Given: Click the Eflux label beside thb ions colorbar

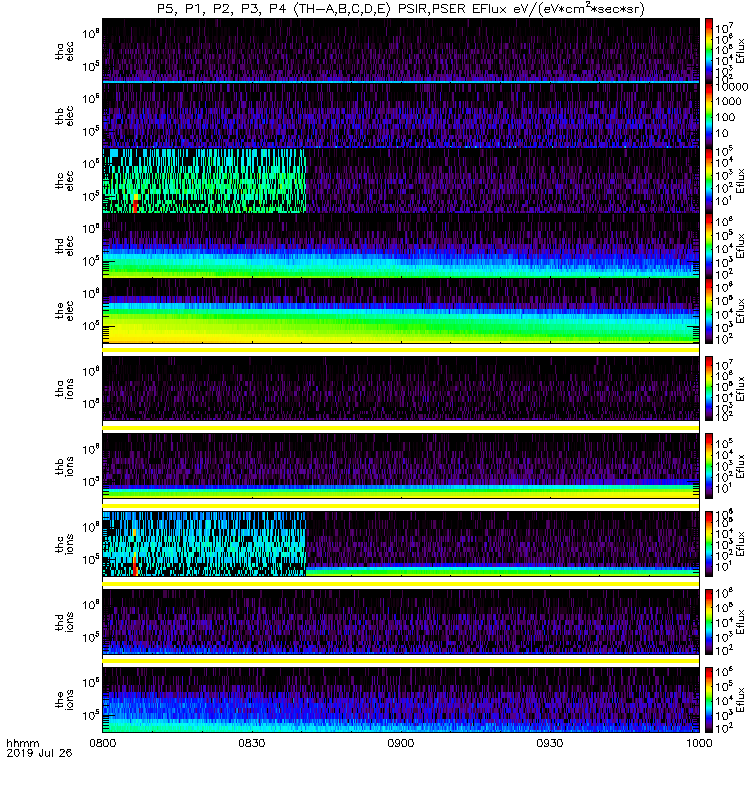Looking at the screenshot, I should point(740,466).
